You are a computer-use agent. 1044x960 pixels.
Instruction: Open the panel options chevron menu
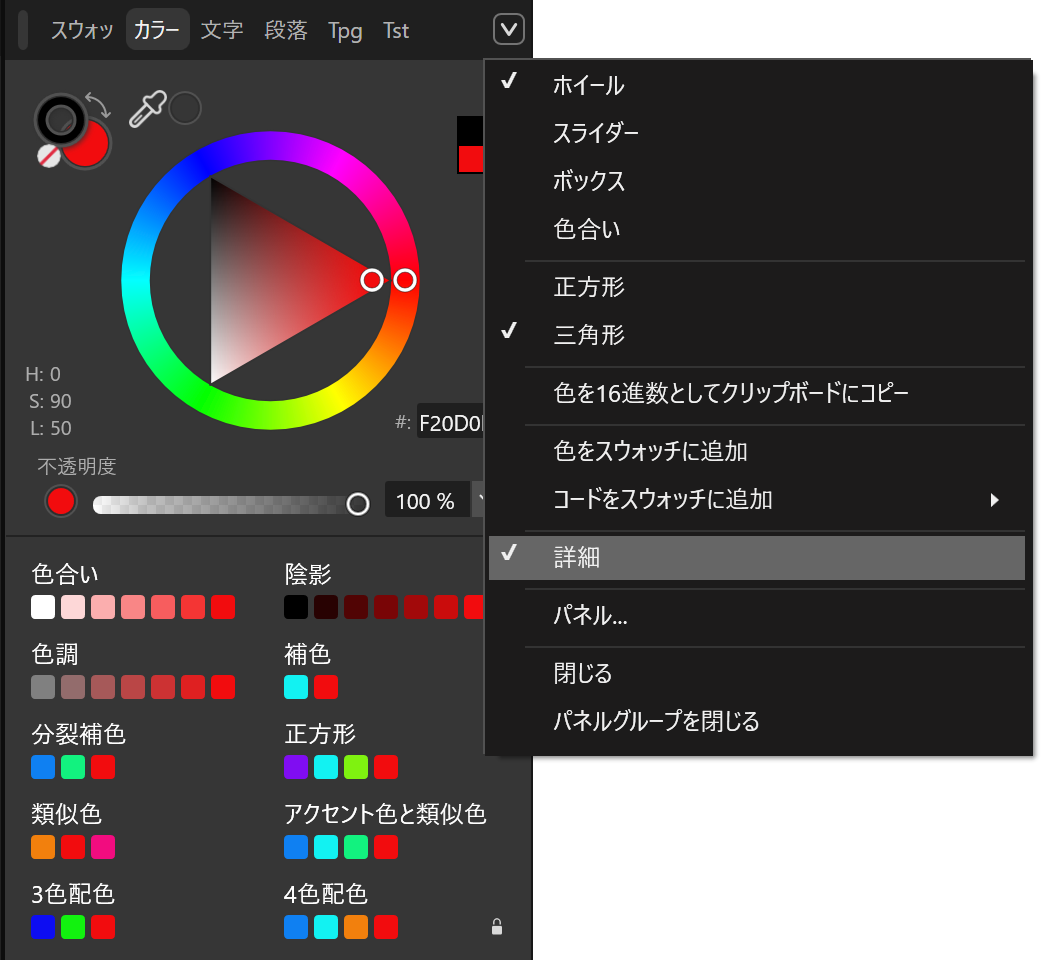tap(508, 29)
